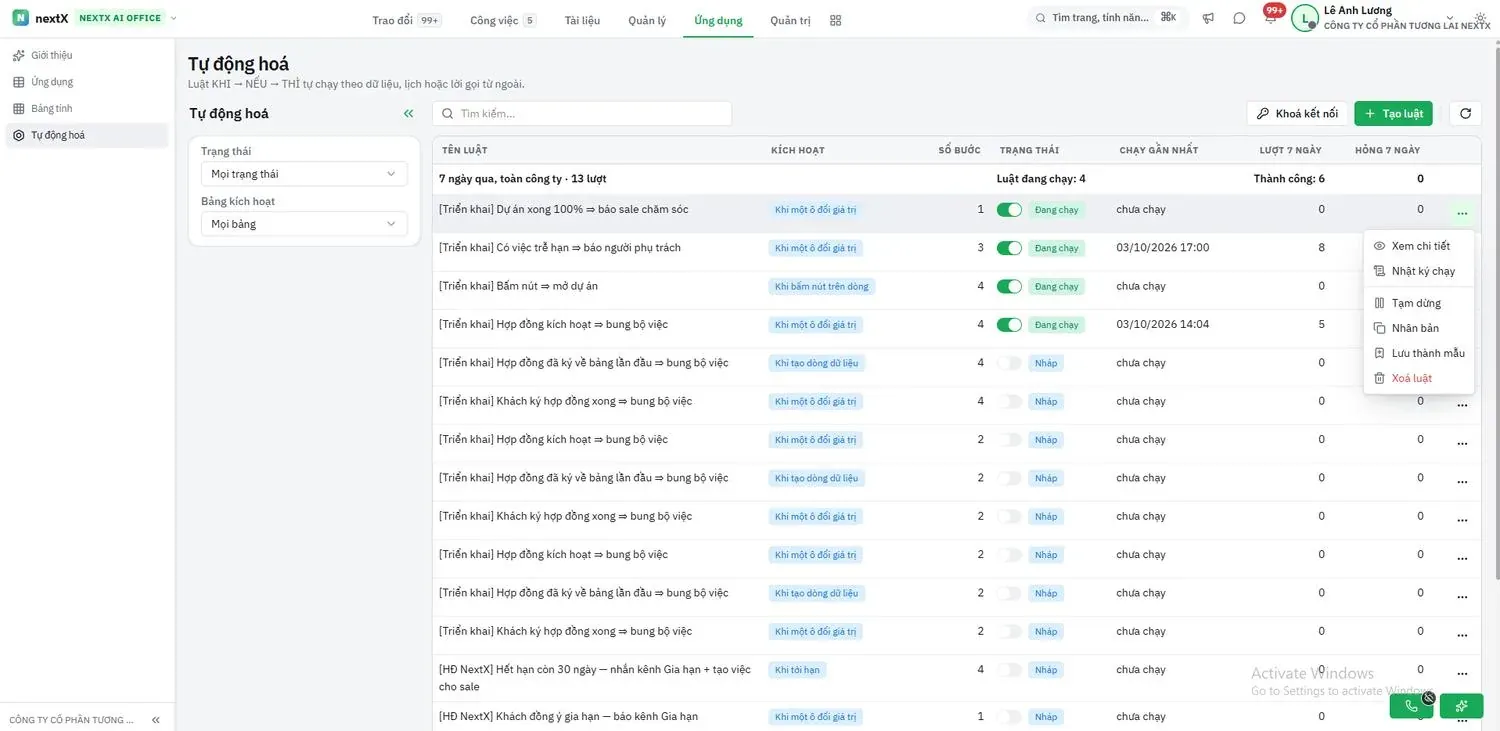The width and height of the screenshot is (1500, 731).
Task: Switch to the Trao đổi tab
Action: [406, 20]
